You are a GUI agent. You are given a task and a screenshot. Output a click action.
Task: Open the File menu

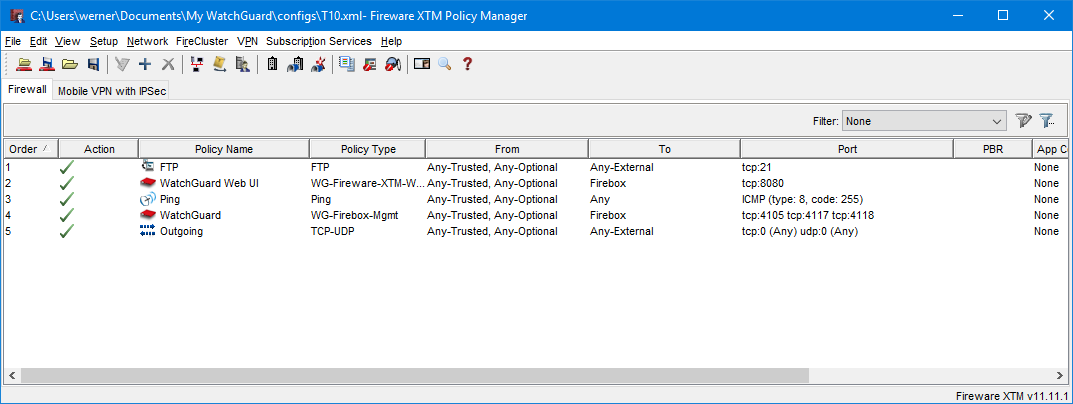(x=13, y=41)
